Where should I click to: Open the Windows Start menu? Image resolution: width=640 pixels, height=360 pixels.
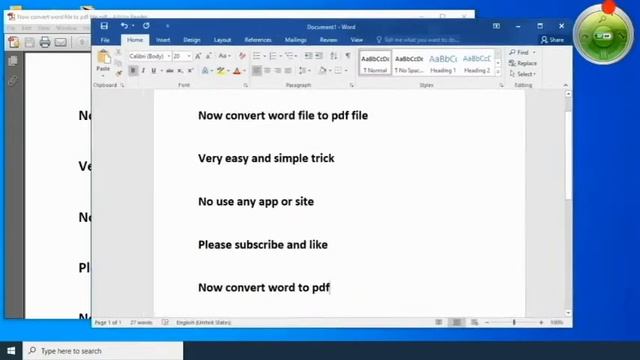(x=11, y=351)
